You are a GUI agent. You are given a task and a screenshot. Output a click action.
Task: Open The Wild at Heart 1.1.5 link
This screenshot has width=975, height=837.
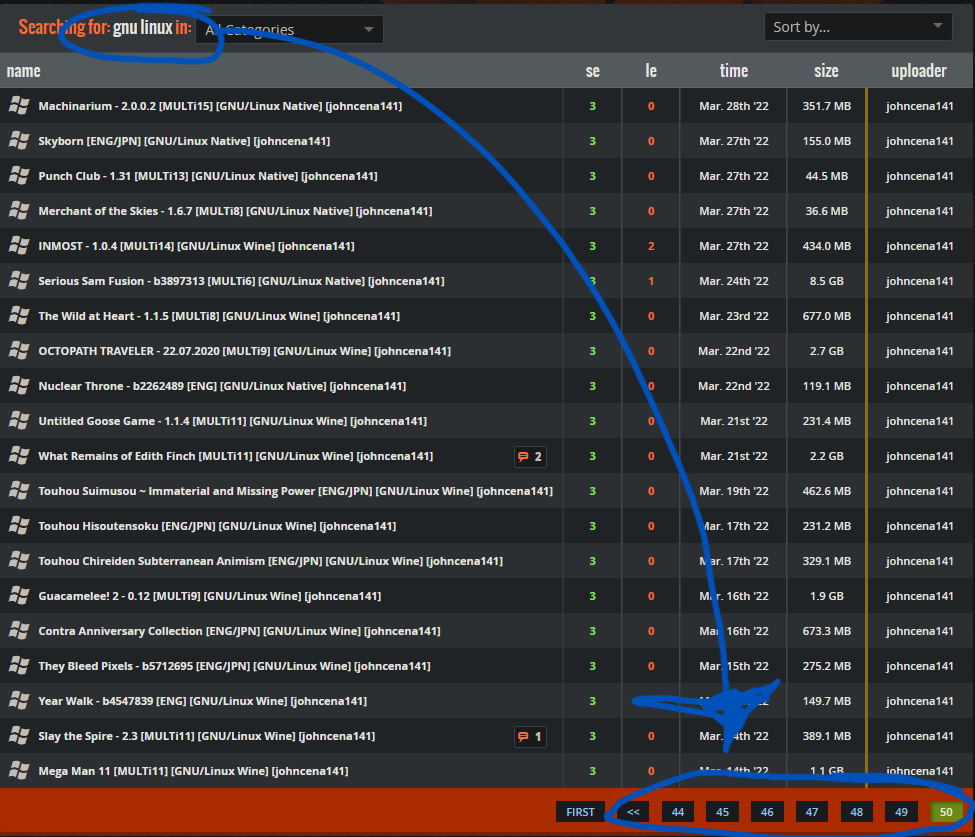tap(219, 316)
